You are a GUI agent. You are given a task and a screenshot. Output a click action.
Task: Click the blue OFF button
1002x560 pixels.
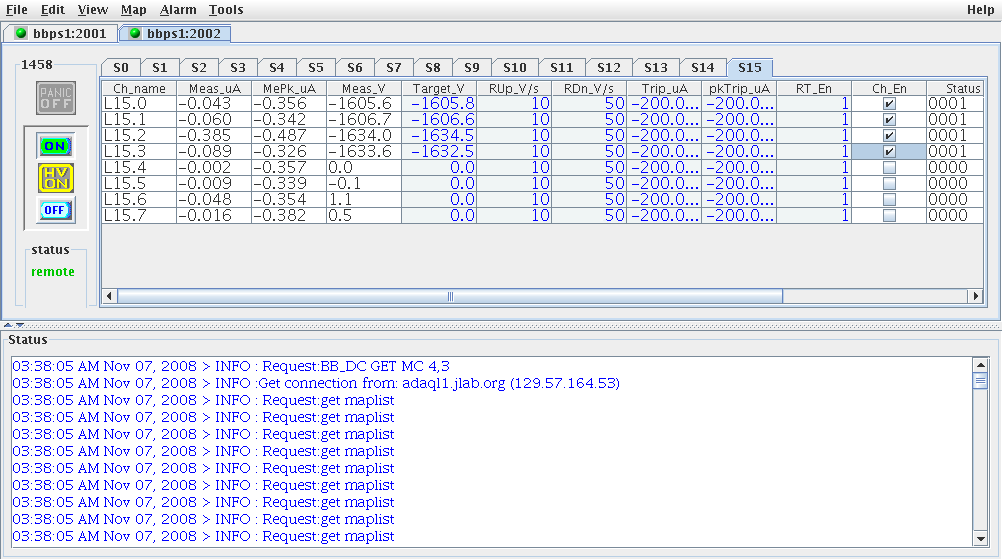pyautogui.click(x=56, y=210)
